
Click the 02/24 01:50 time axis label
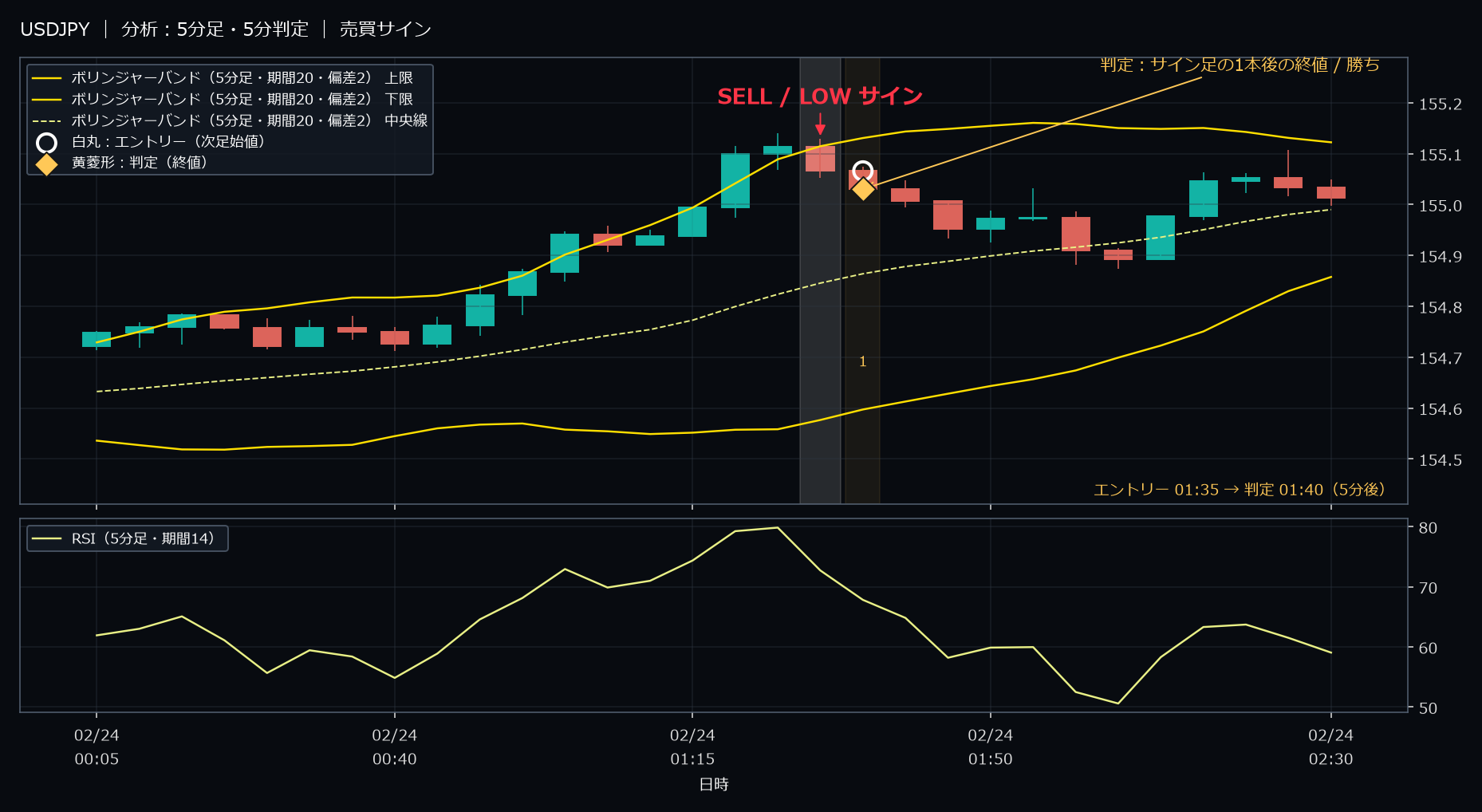(991, 747)
